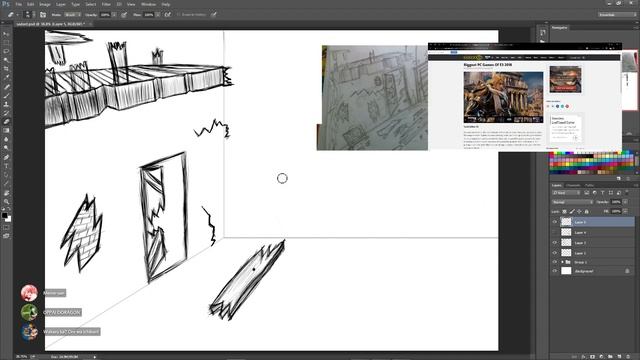Select the Lasso tool
The image size is (640, 360).
(x=6, y=51)
